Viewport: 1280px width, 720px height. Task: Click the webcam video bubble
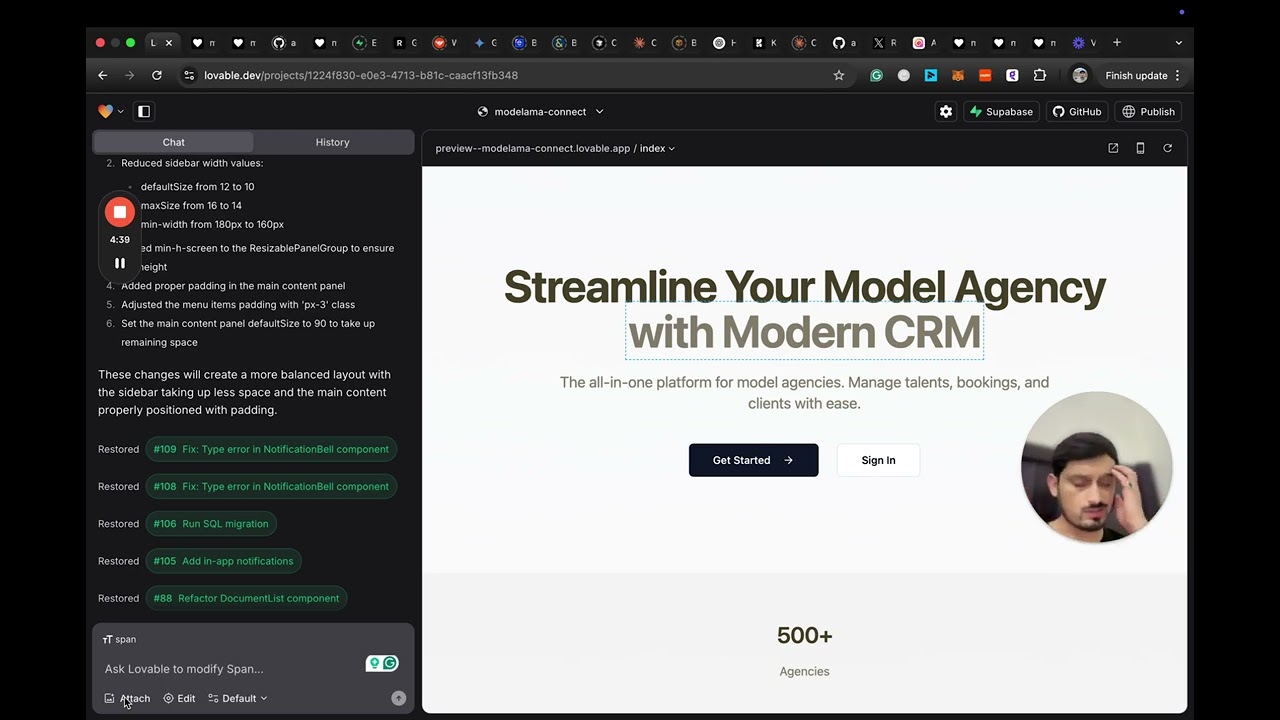[1096, 467]
